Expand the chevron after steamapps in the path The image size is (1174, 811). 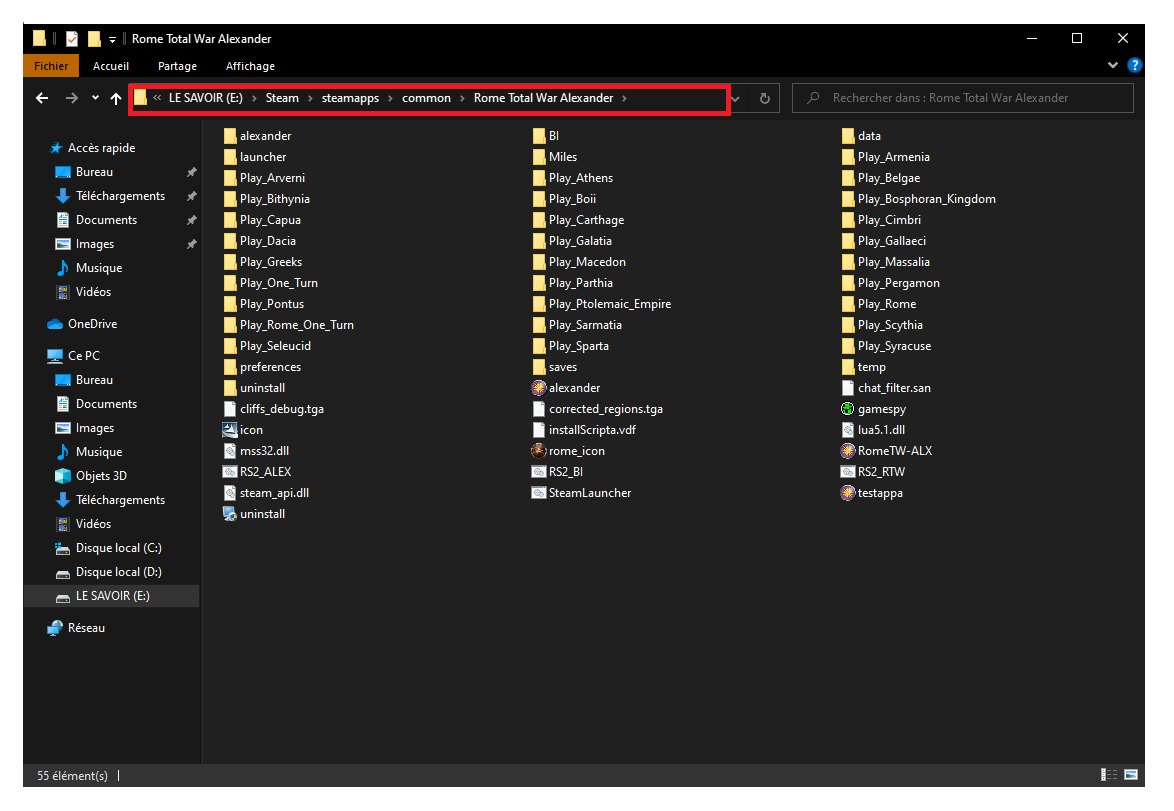click(390, 98)
